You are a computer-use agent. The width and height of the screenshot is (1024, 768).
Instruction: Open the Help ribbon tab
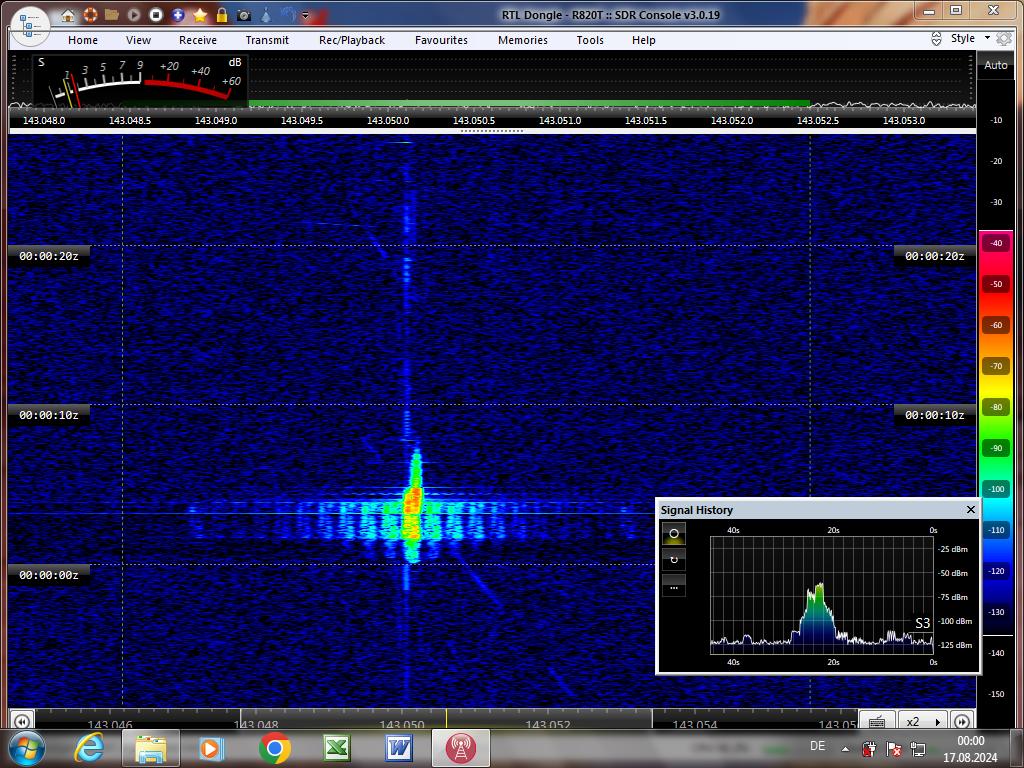(x=643, y=40)
